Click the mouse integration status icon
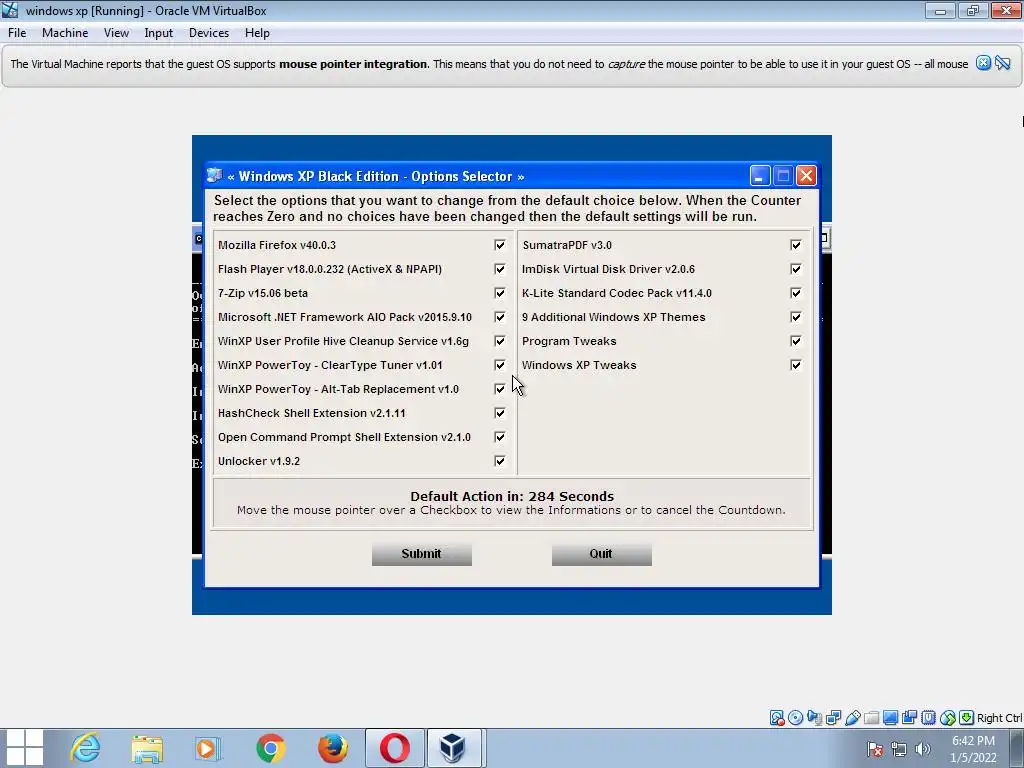Screen dimensions: 1024x768 point(948,718)
